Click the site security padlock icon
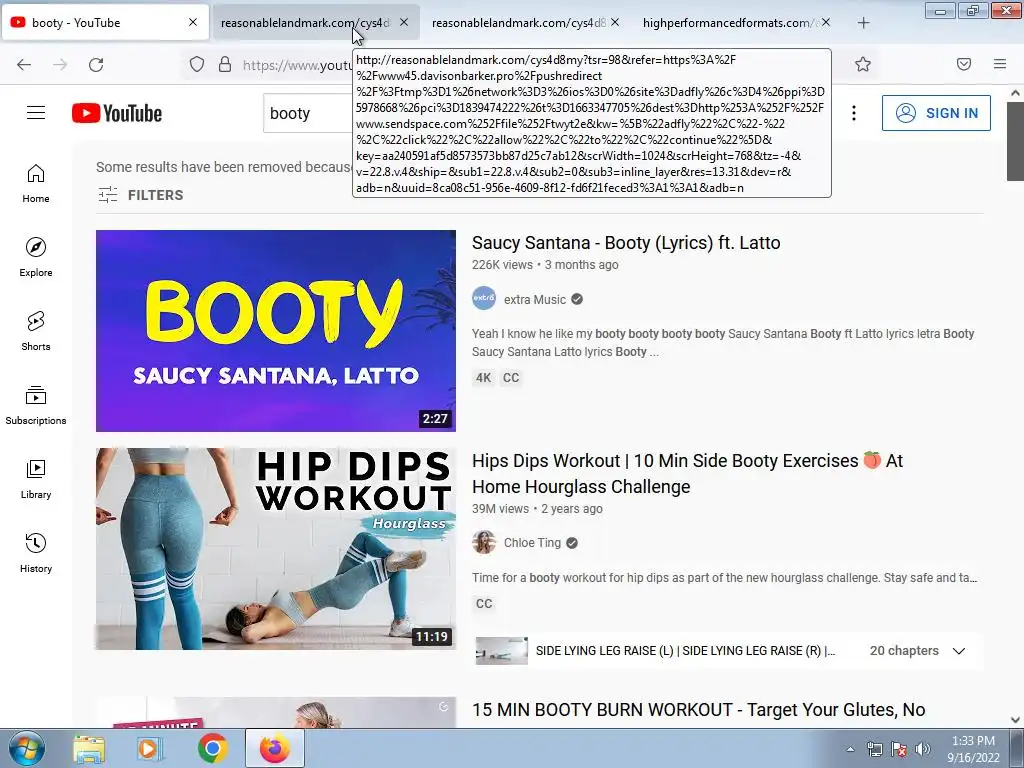 pos(225,64)
